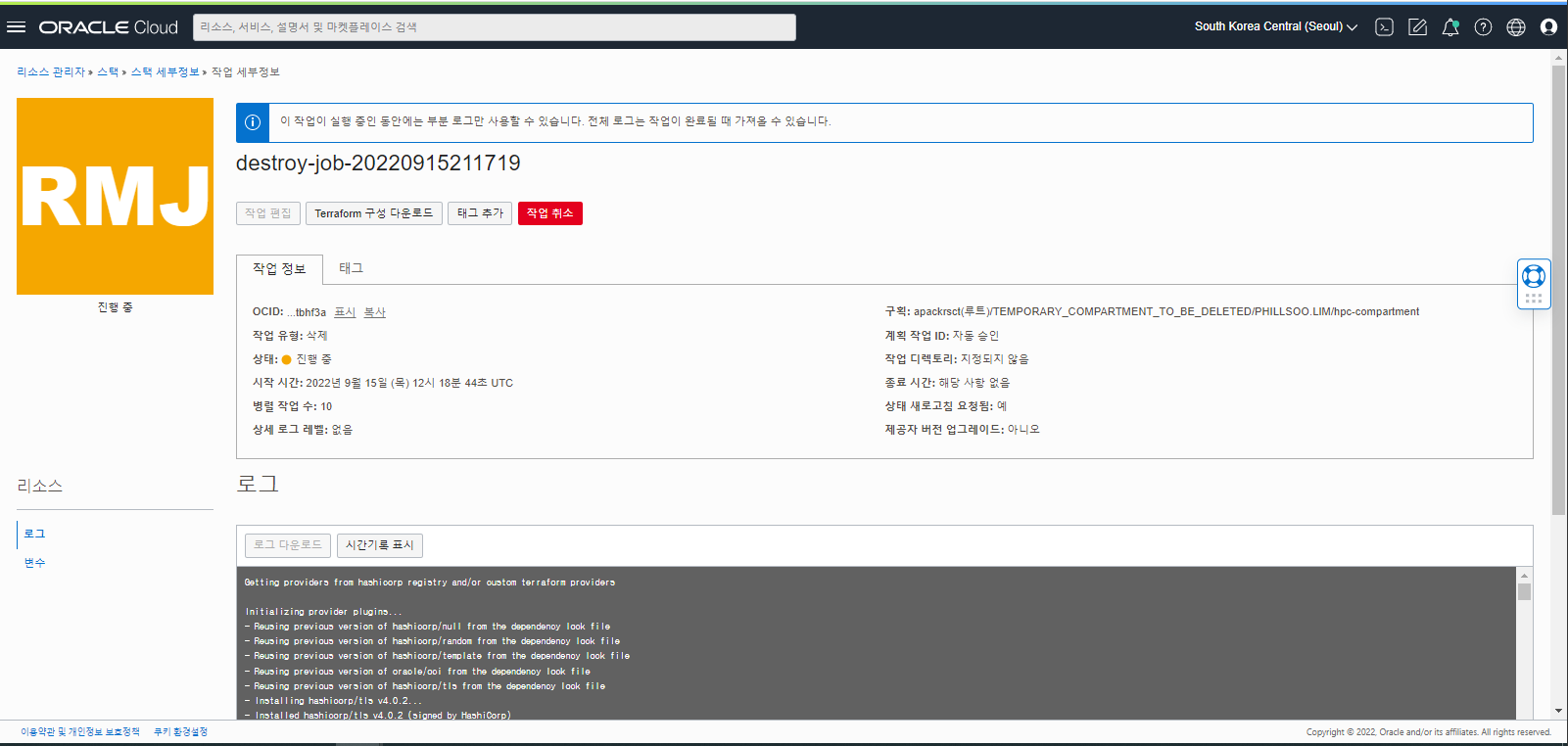Copy the OCID via 복사 link
This screenshot has width=1568, height=746.
click(x=375, y=312)
